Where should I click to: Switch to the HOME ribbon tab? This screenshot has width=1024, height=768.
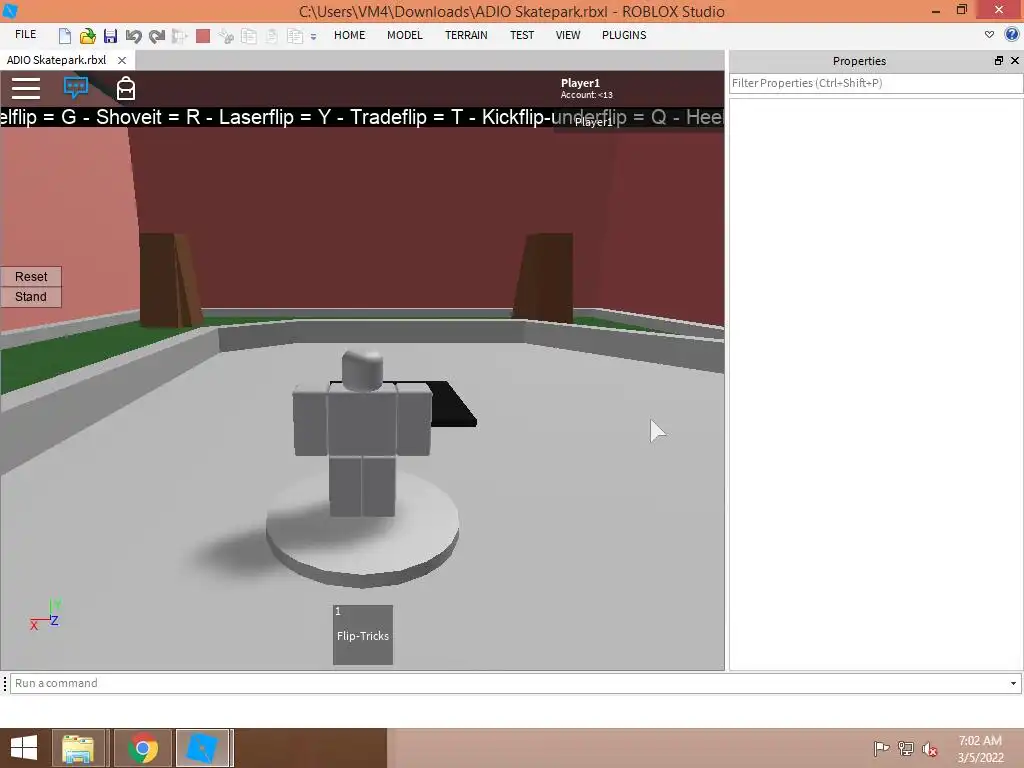coord(349,35)
